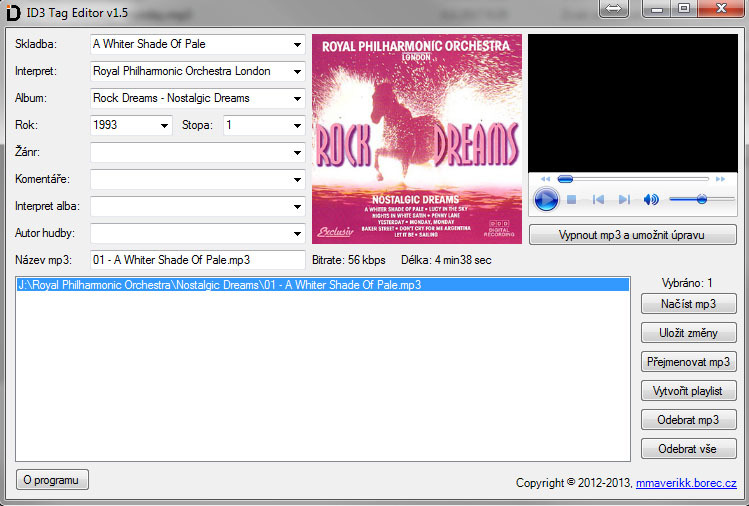Minimize the ID3 Tag Editor window
Screen dimensions: 749x506
(x=657, y=9)
